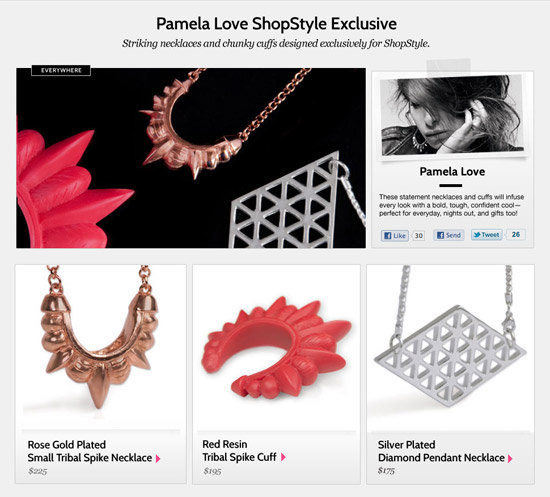The width and height of the screenshot is (550, 497).
Task: Click the silver diamond pendant product image
Action: [451, 347]
